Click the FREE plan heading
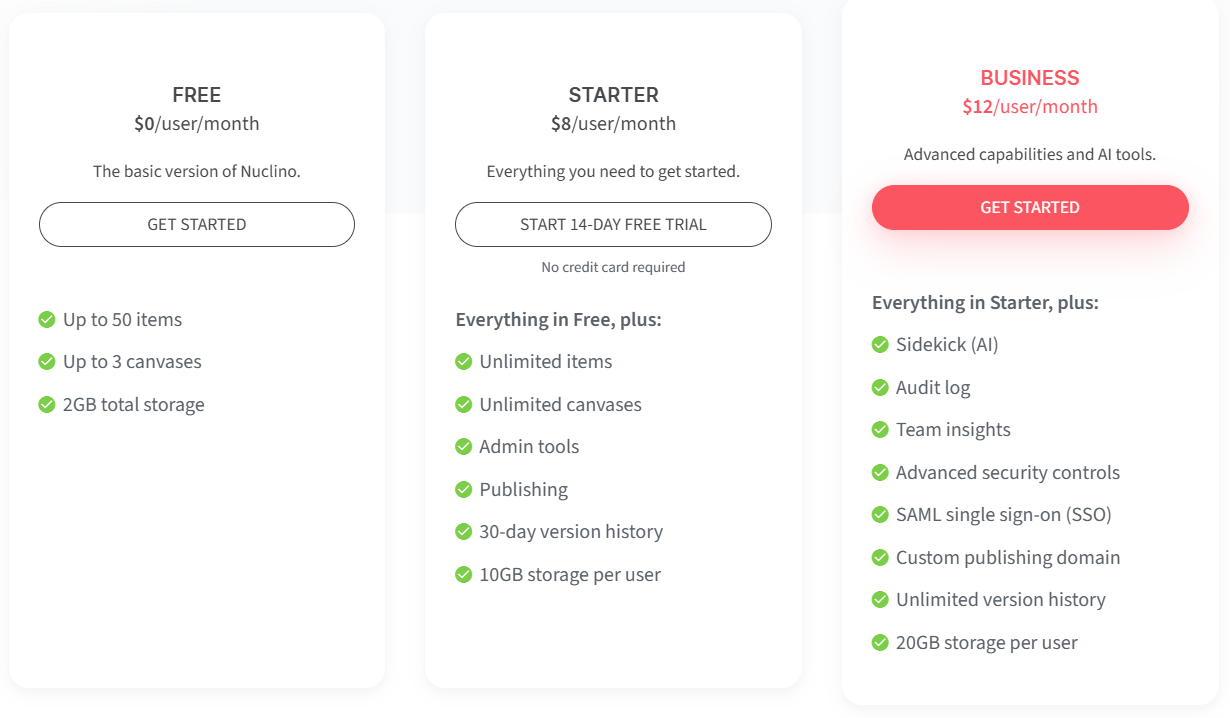 (197, 95)
